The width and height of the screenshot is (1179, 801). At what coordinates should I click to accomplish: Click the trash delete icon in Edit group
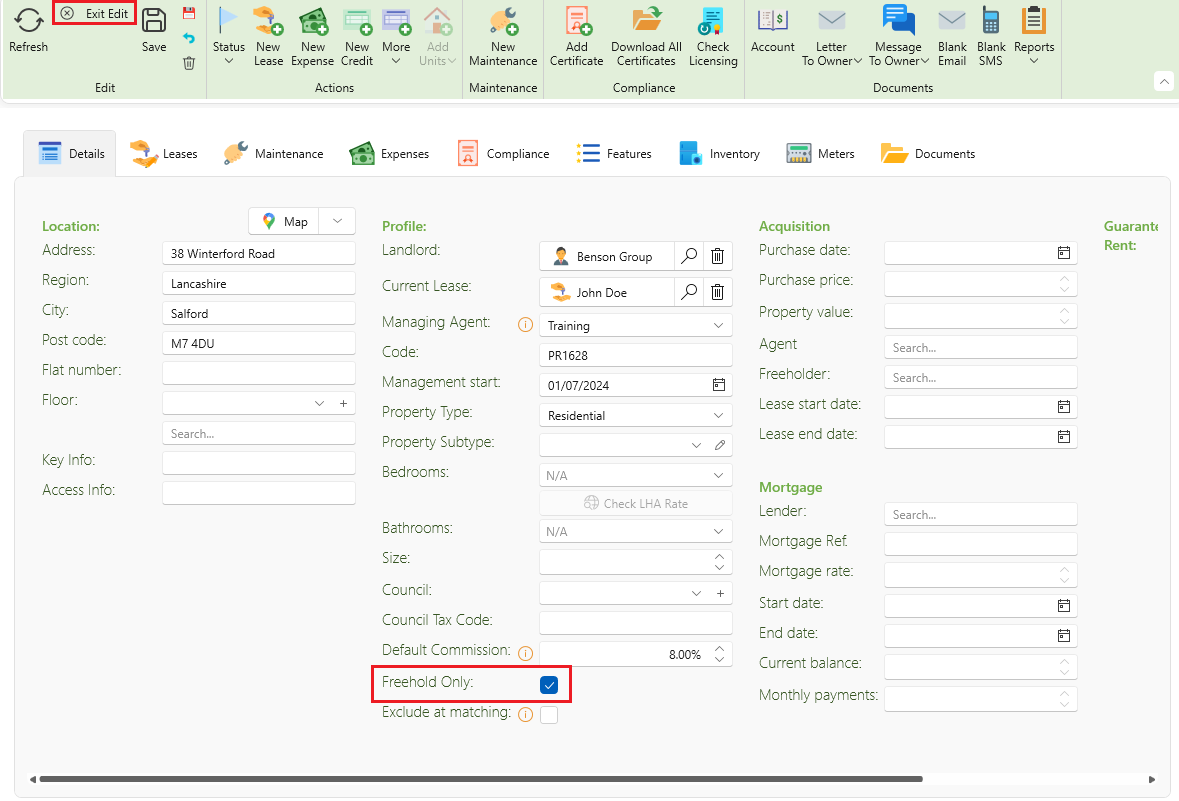189,63
